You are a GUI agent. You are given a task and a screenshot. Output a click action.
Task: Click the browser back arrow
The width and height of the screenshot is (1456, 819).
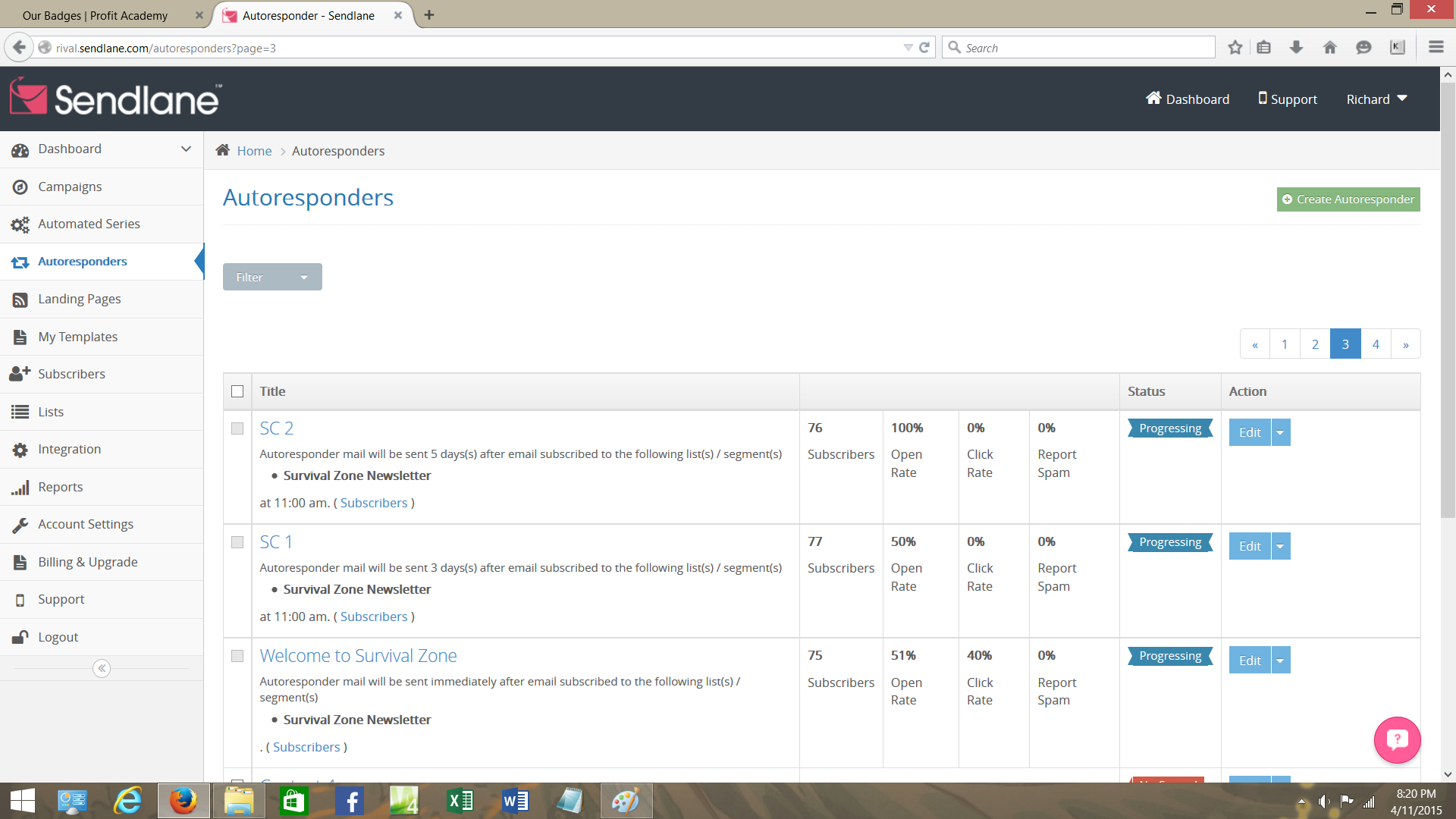tap(19, 47)
